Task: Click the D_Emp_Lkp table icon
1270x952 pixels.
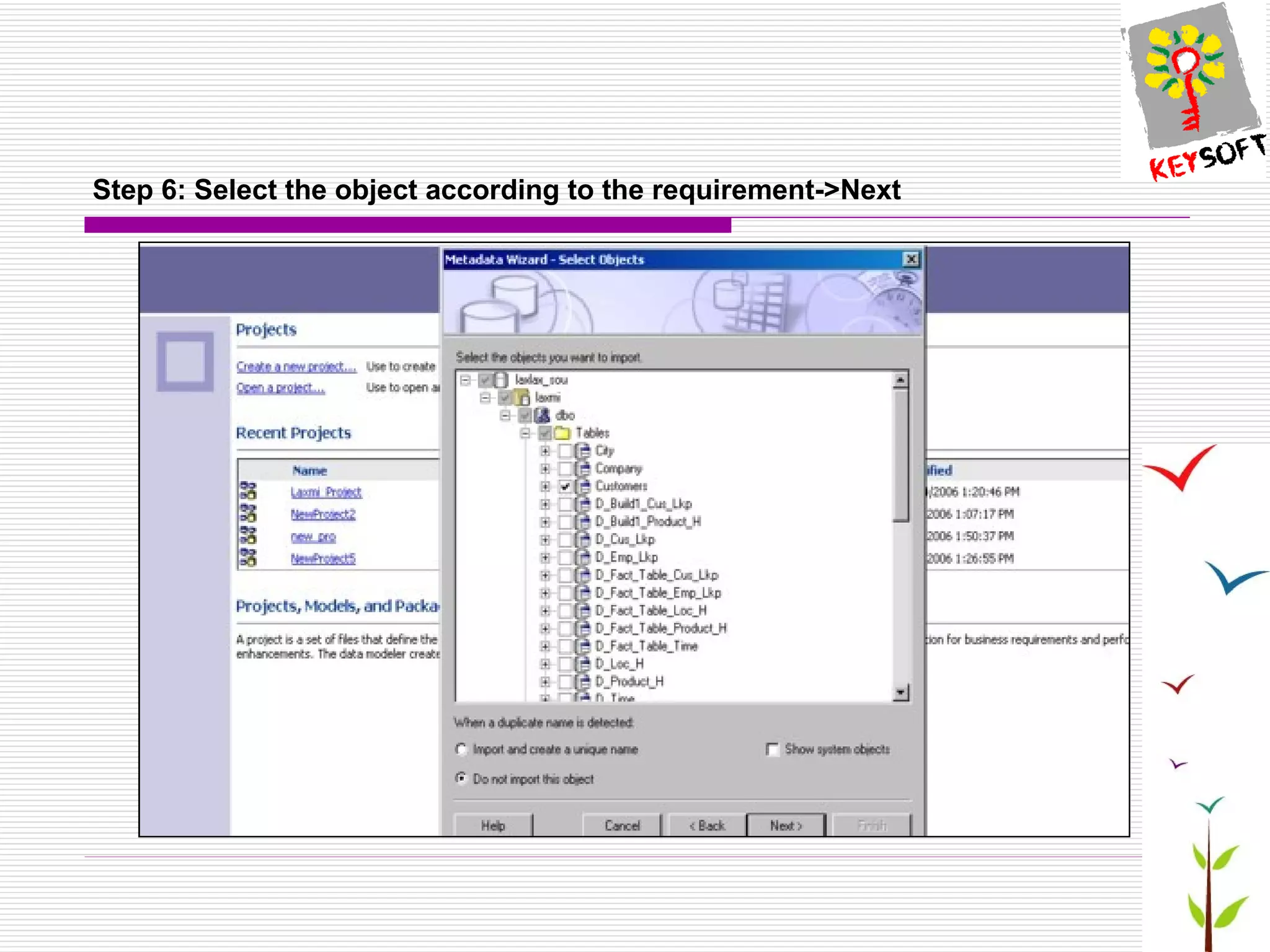Action: (583, 557)
